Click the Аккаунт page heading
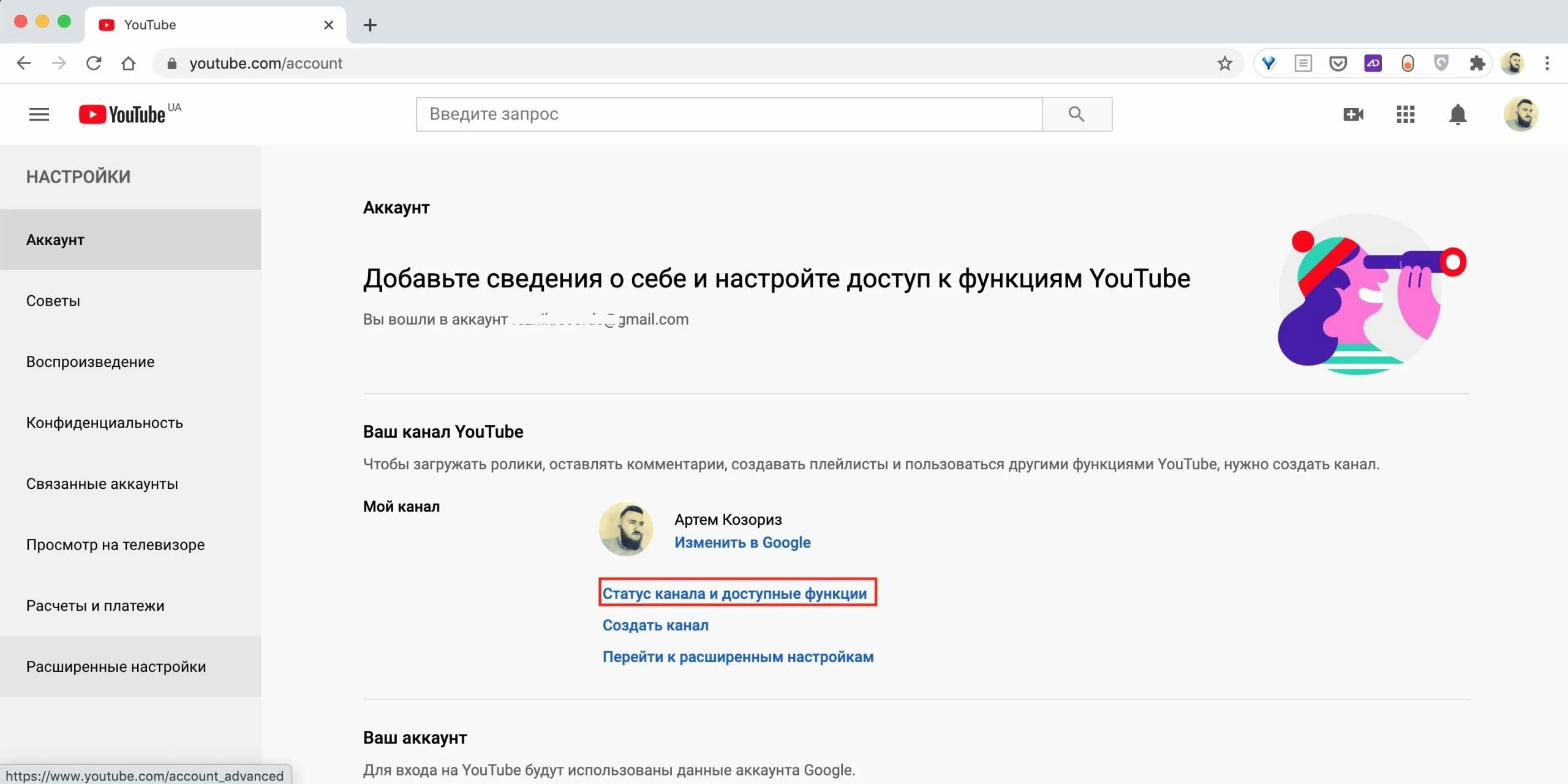Viewport: 1568px width, 784px height. pos(396,208)
